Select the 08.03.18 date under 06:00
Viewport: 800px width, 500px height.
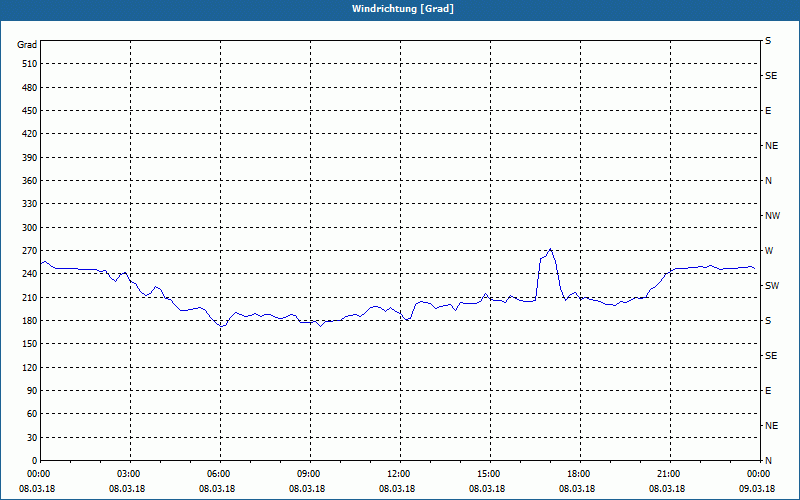217,489
